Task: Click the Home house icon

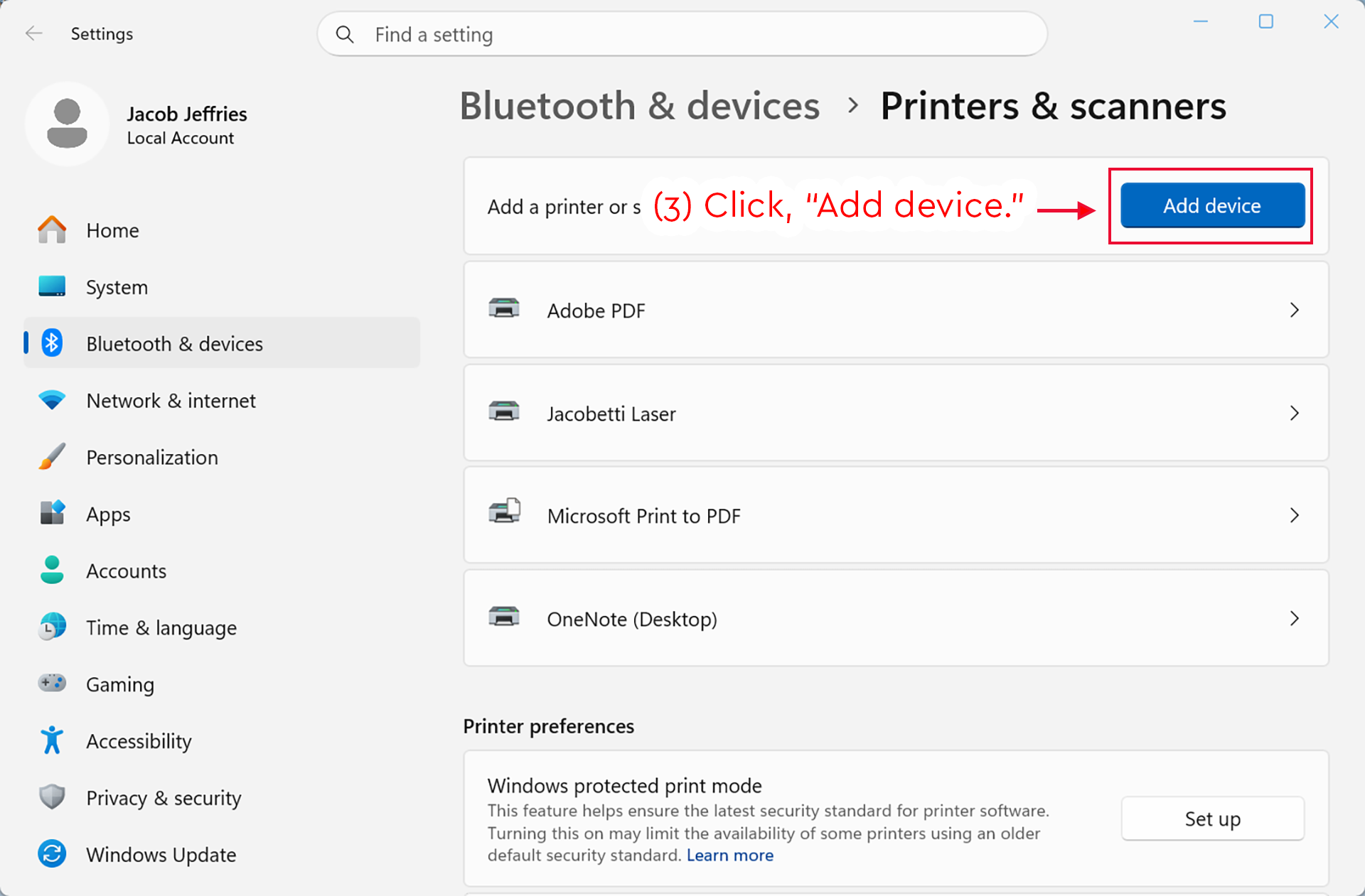Action: (52, 230)
